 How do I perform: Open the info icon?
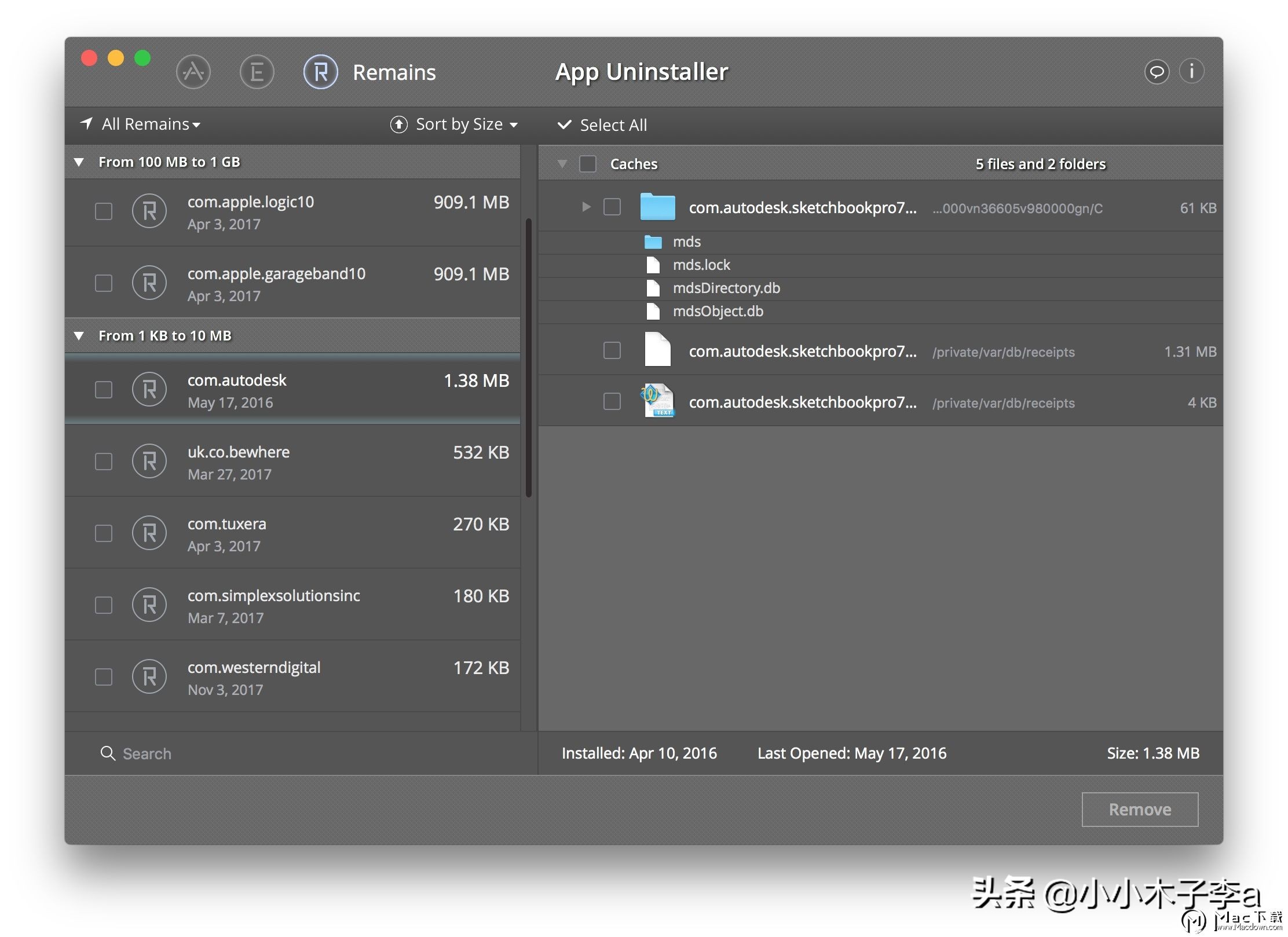tap(1191, 72)
